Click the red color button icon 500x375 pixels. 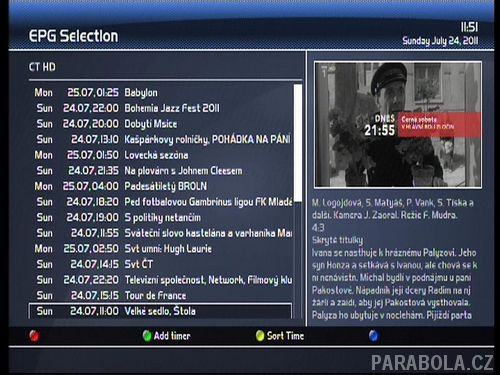[34, 336]
